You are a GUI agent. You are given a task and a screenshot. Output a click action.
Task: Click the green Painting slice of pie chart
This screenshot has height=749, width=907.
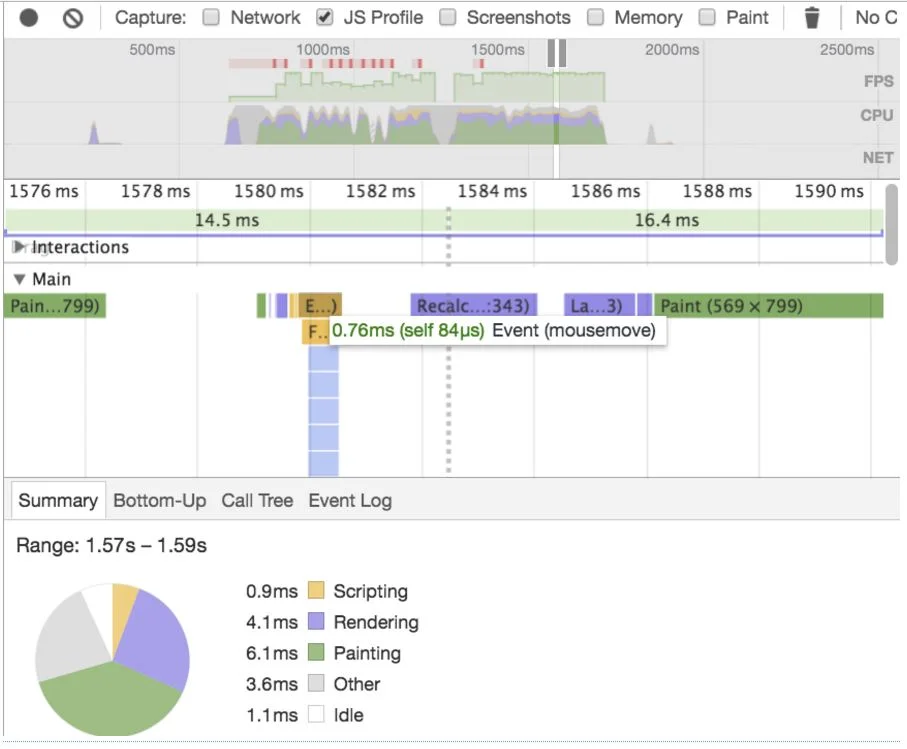(x=110, y=701)
